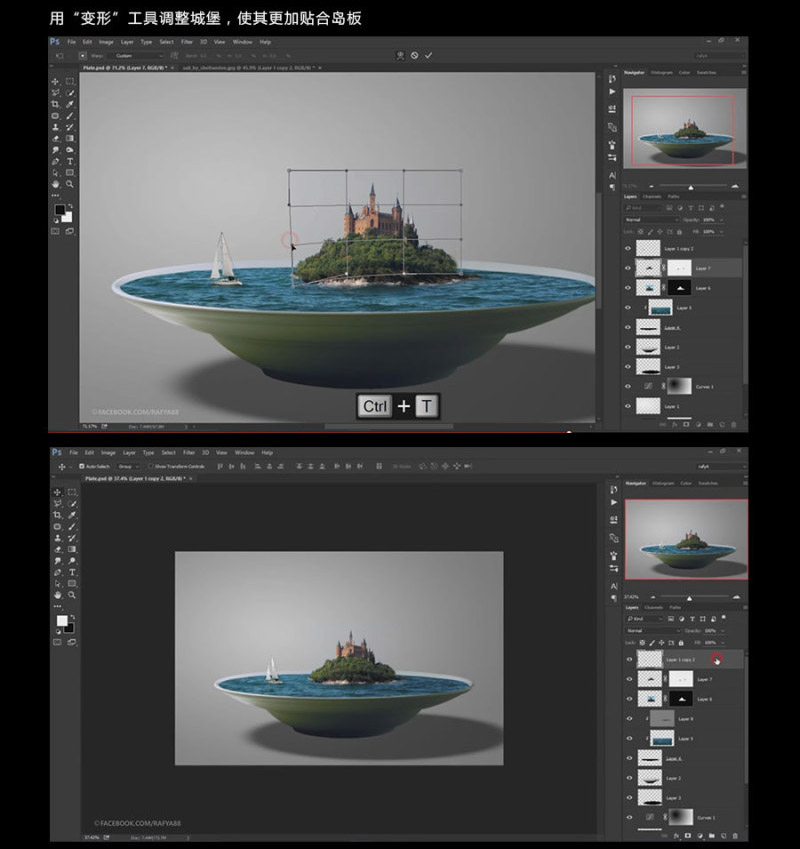Open Auto-Select Group dropdown in bottom window

click(x=128, y=466)
